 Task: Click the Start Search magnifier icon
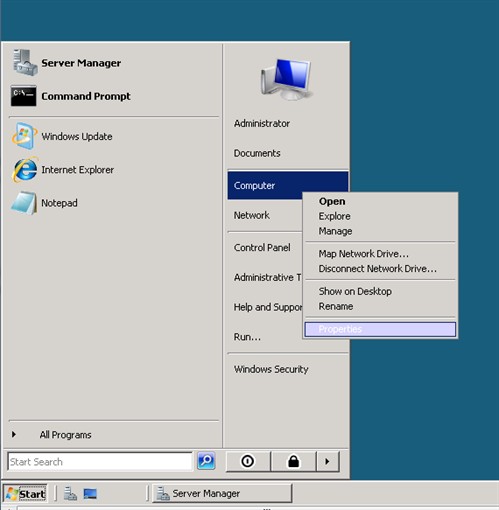pyautogui.click(x=206, y=461)
